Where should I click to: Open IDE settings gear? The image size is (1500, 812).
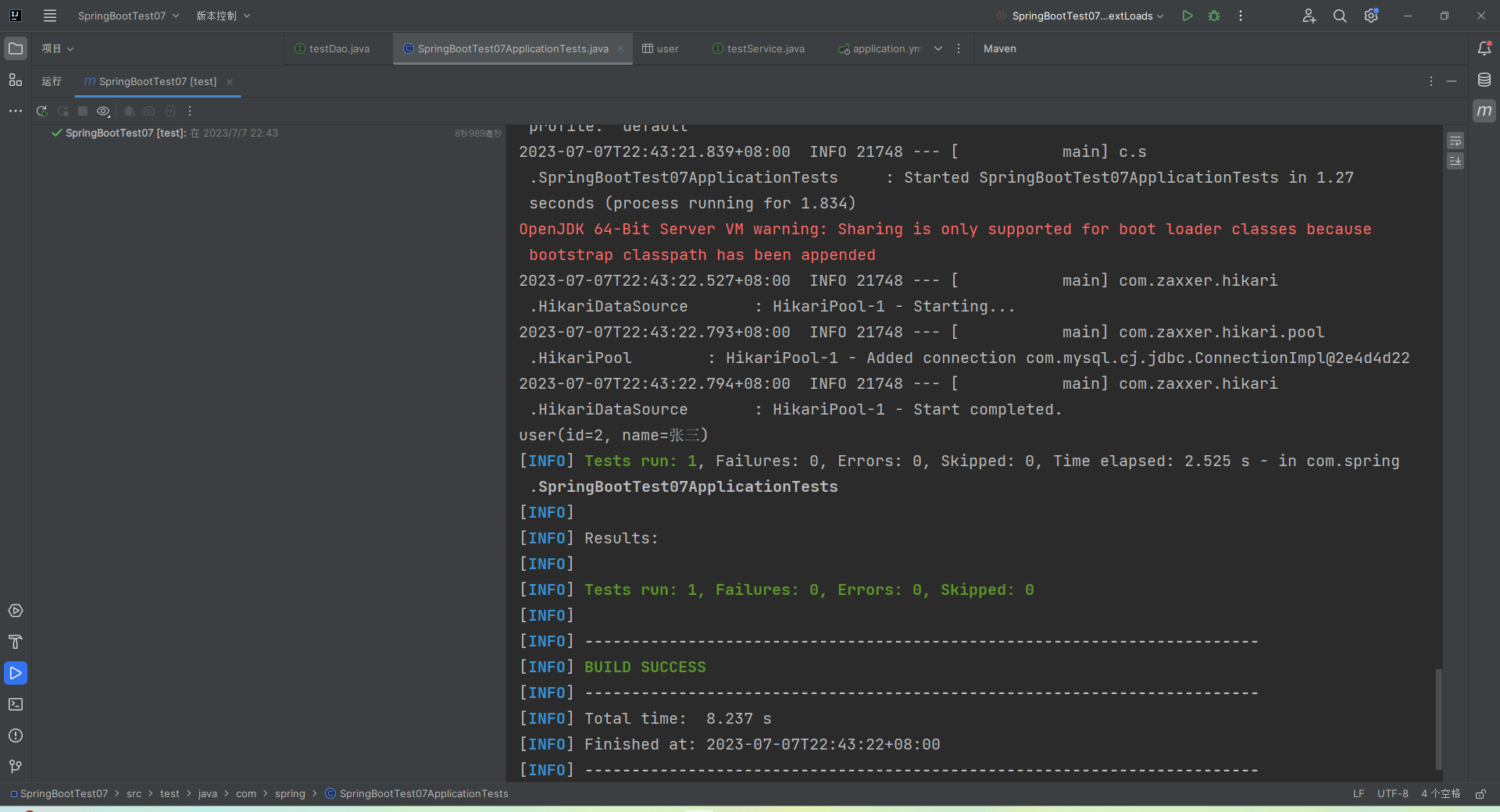1371,16
